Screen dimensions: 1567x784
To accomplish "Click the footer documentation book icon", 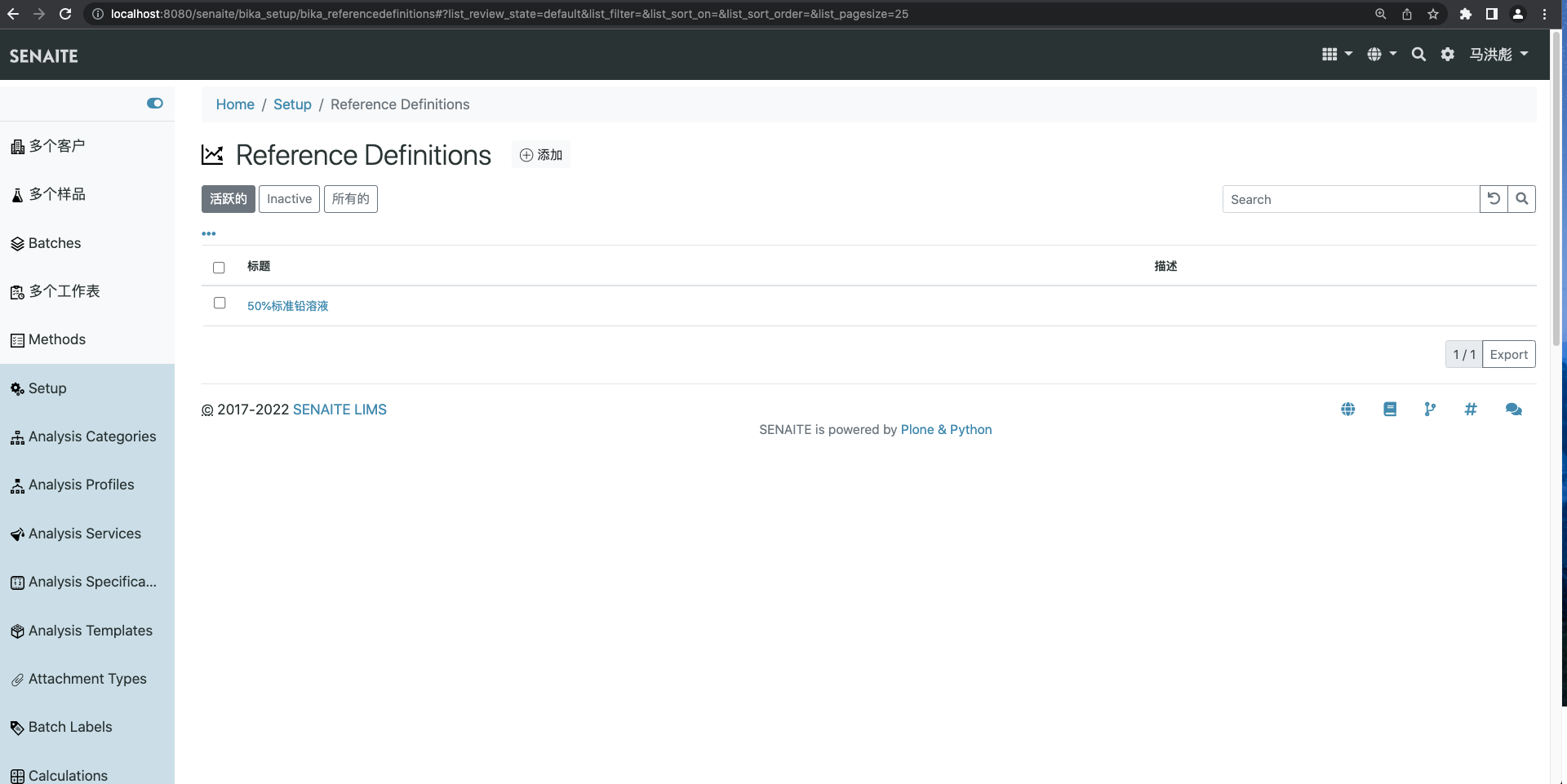I will click(x=1390, y=410).
